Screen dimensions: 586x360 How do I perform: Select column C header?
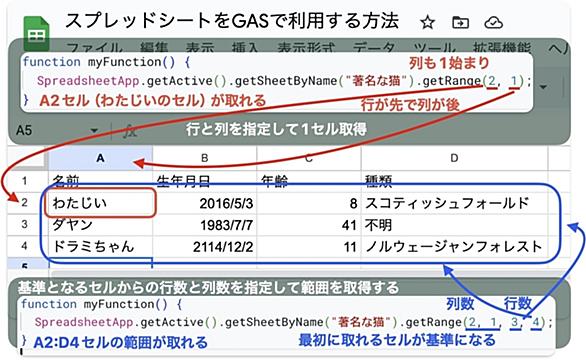(309, 158)
